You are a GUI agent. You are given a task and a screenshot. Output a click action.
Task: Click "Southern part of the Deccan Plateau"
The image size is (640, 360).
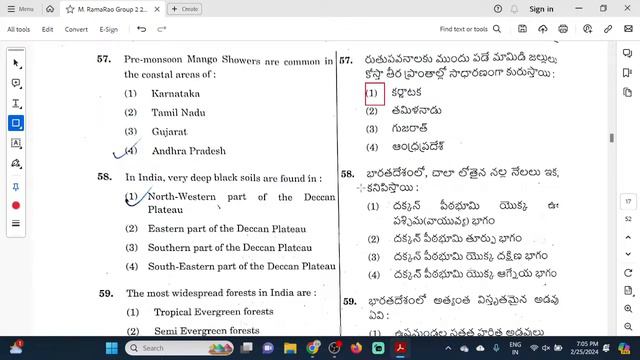click(x=230, y=248)
